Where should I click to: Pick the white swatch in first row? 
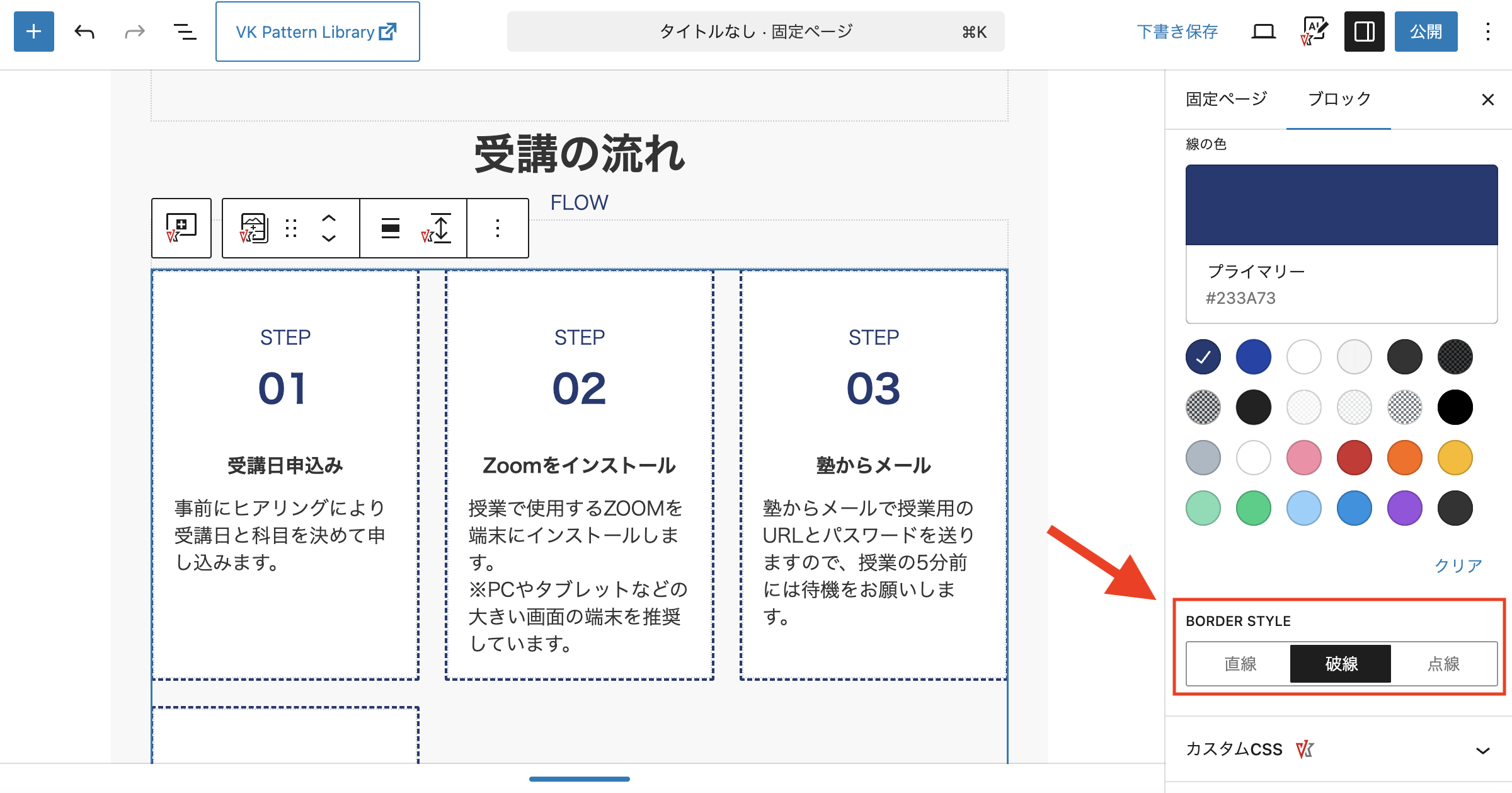point(1304,357)
